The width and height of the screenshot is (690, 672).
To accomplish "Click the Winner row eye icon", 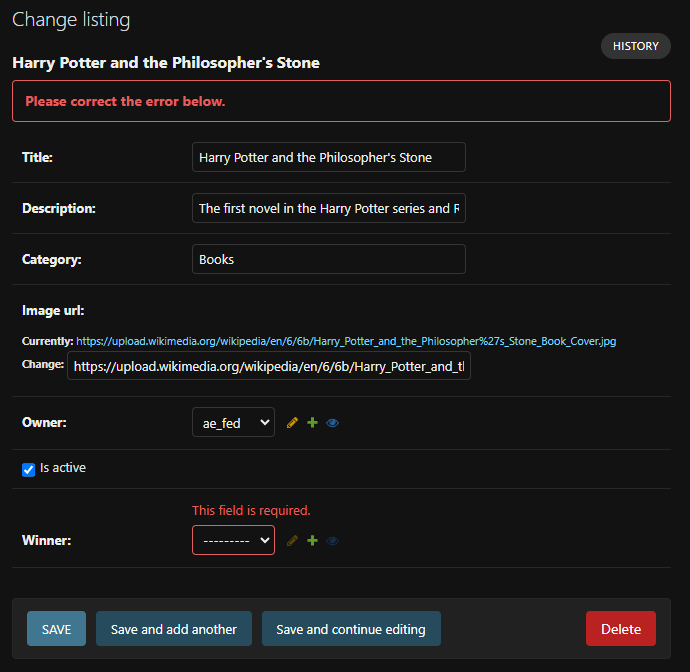I will point(332,541).
